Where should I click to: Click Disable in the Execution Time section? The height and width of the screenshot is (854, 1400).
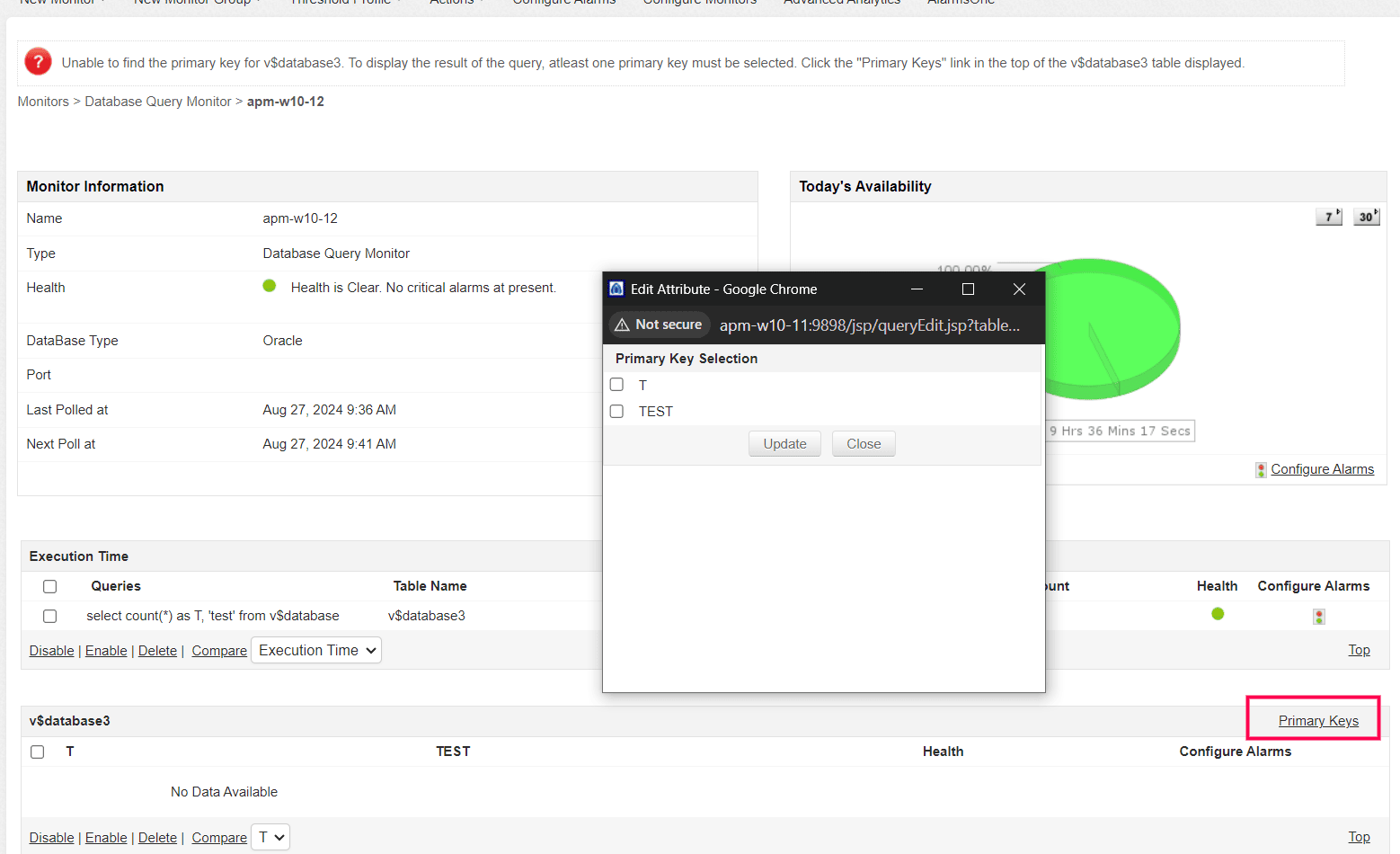[51, 651]
